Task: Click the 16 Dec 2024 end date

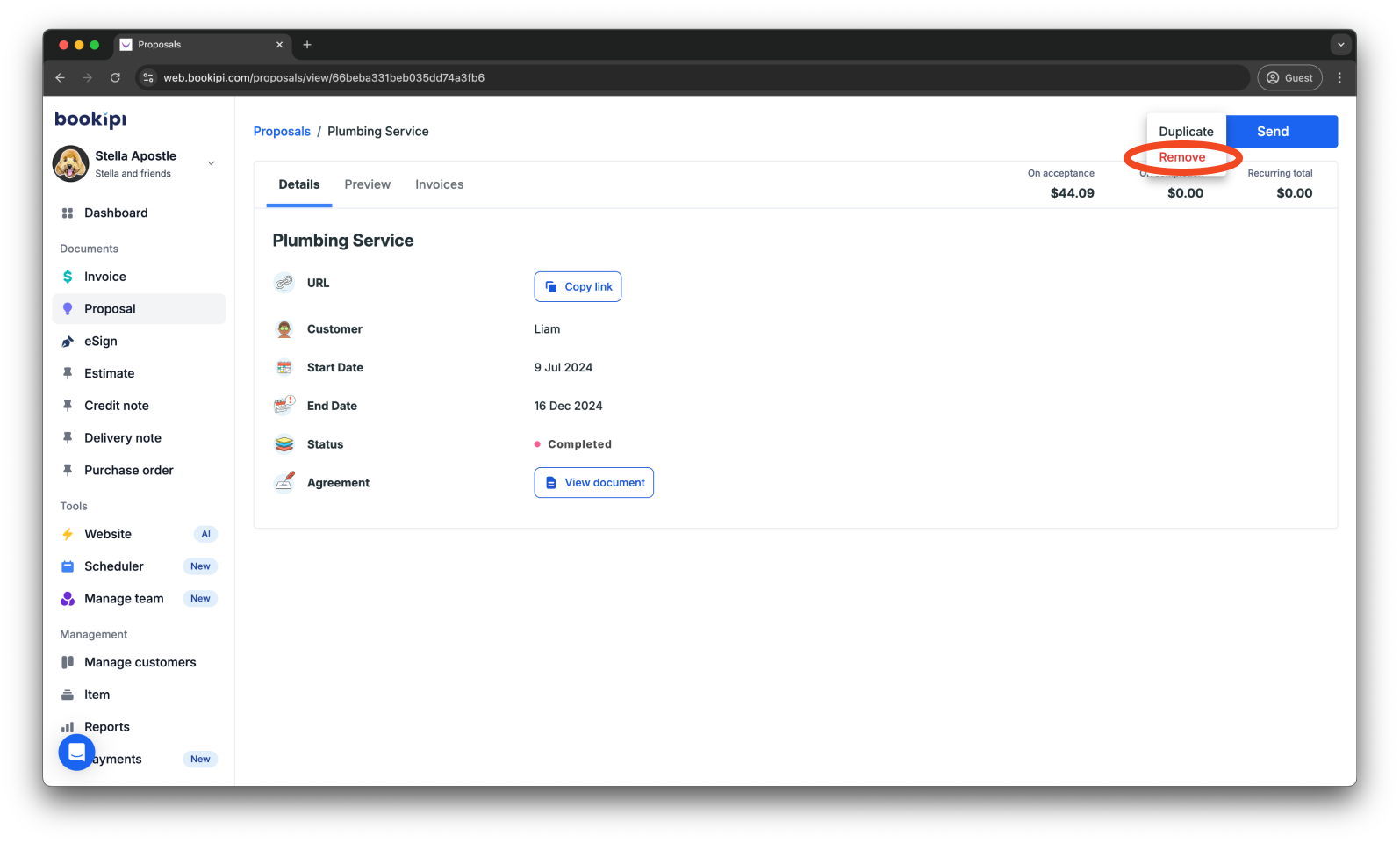Action: (568, 406)
